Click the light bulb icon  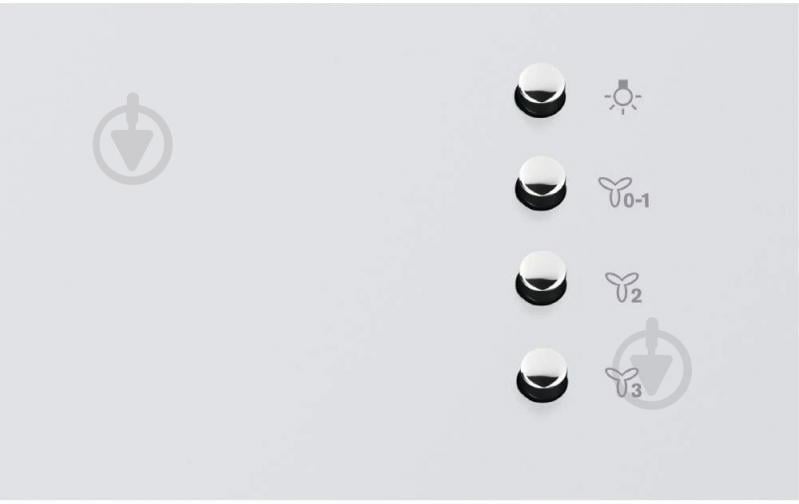pos(623,97)
